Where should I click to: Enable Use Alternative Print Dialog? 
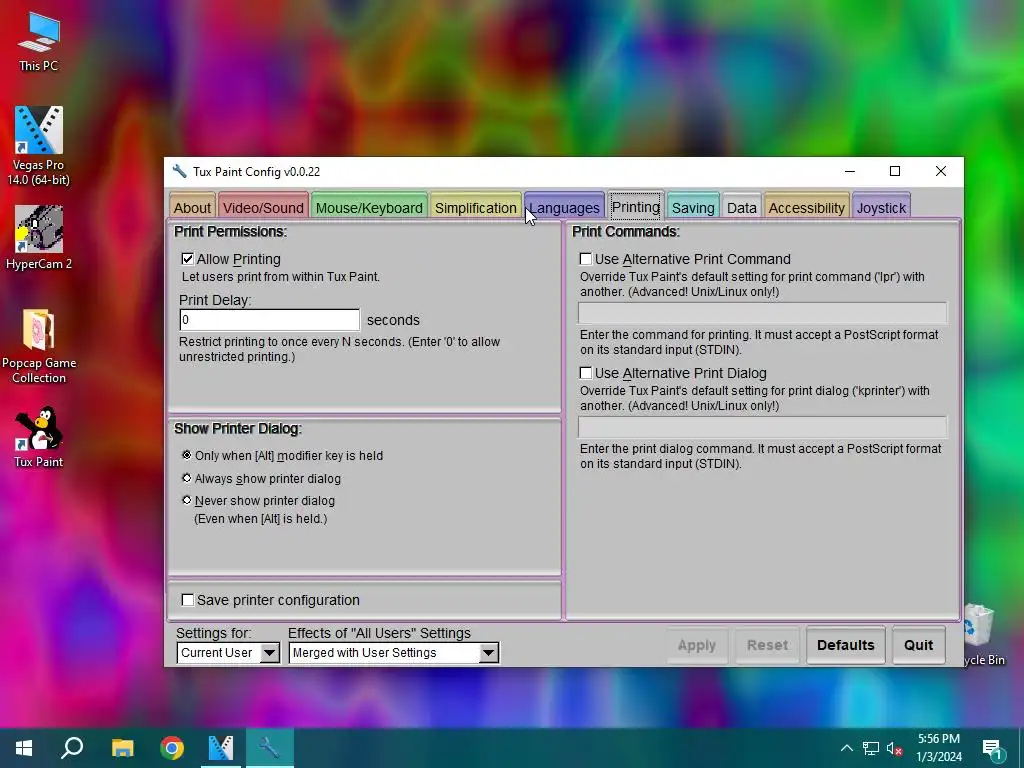[x=586, y=373]
